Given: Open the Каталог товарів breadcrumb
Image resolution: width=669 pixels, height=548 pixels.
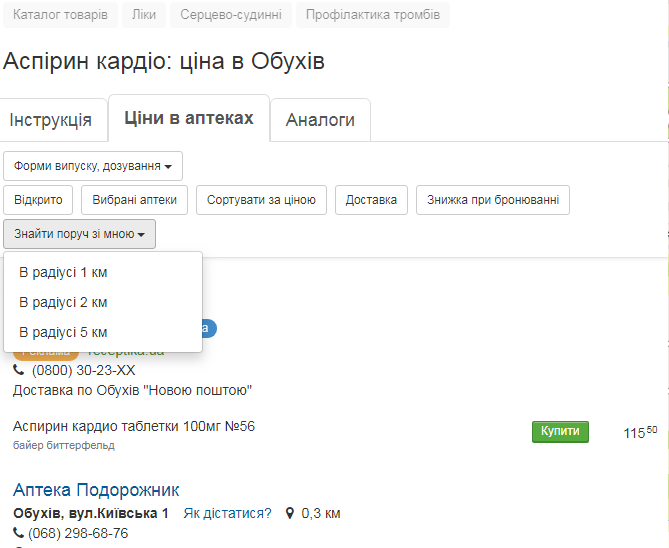Looking at the screenshot, I should click(60, 15).
